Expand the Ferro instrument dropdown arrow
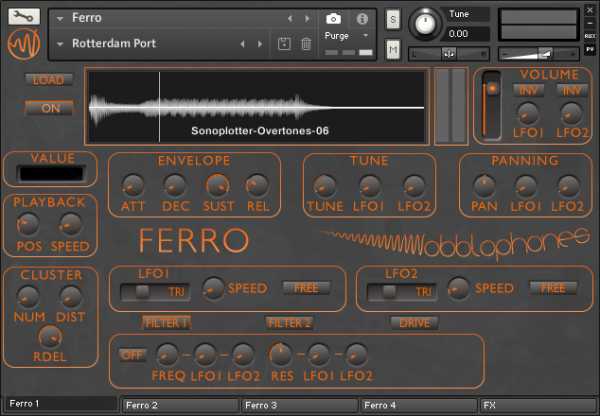Viewport: 600px width, 416px height. point(60,18)
